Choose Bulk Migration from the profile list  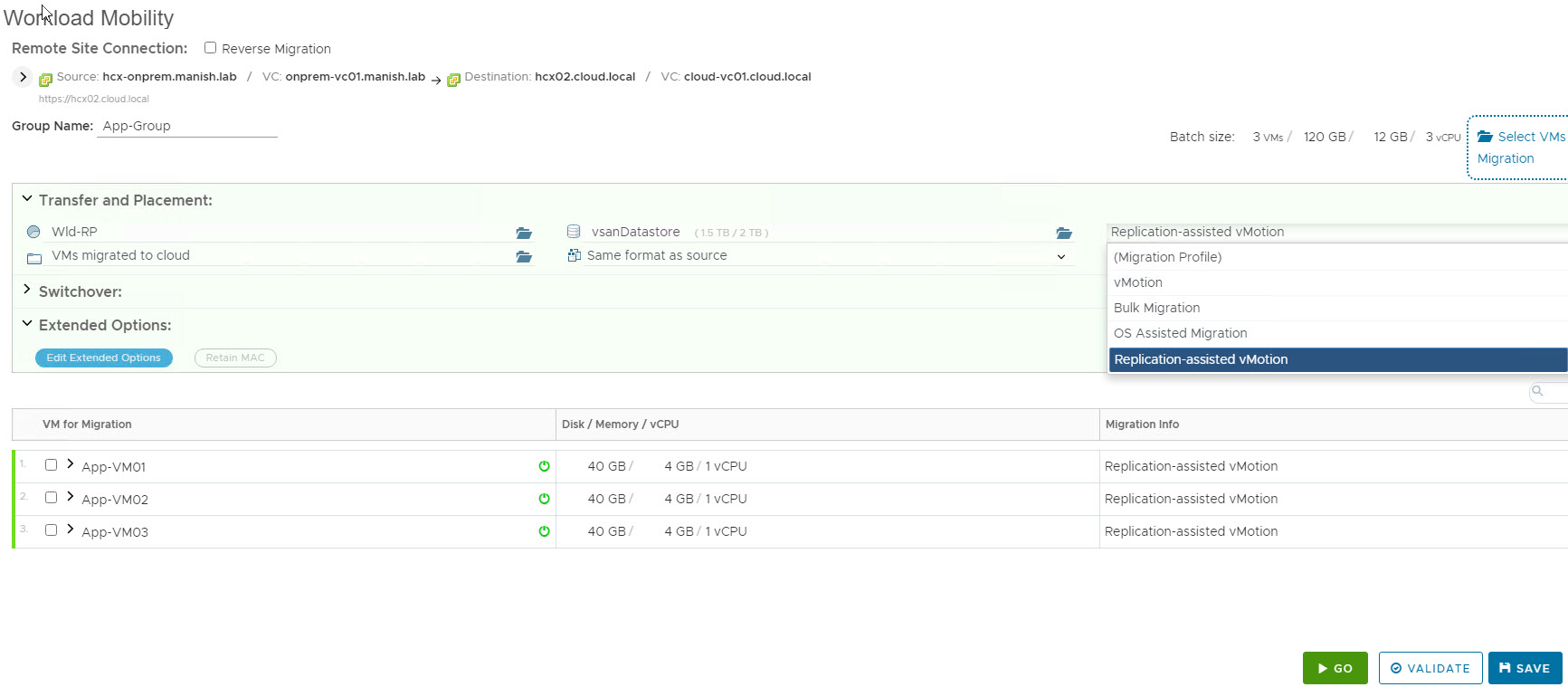click(1156, 308)
